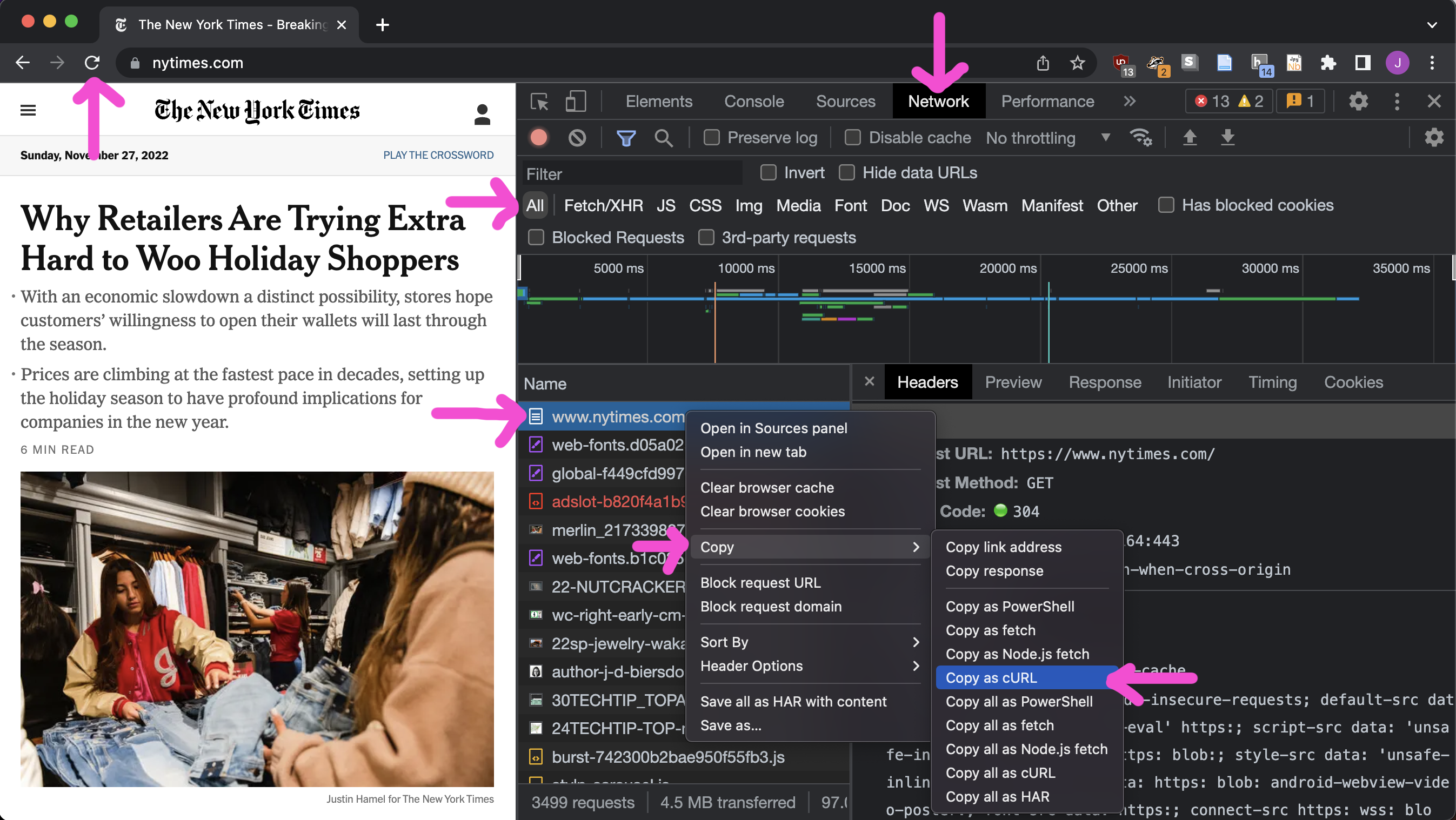Expand the Header Options submenu

tap(811, 666)
